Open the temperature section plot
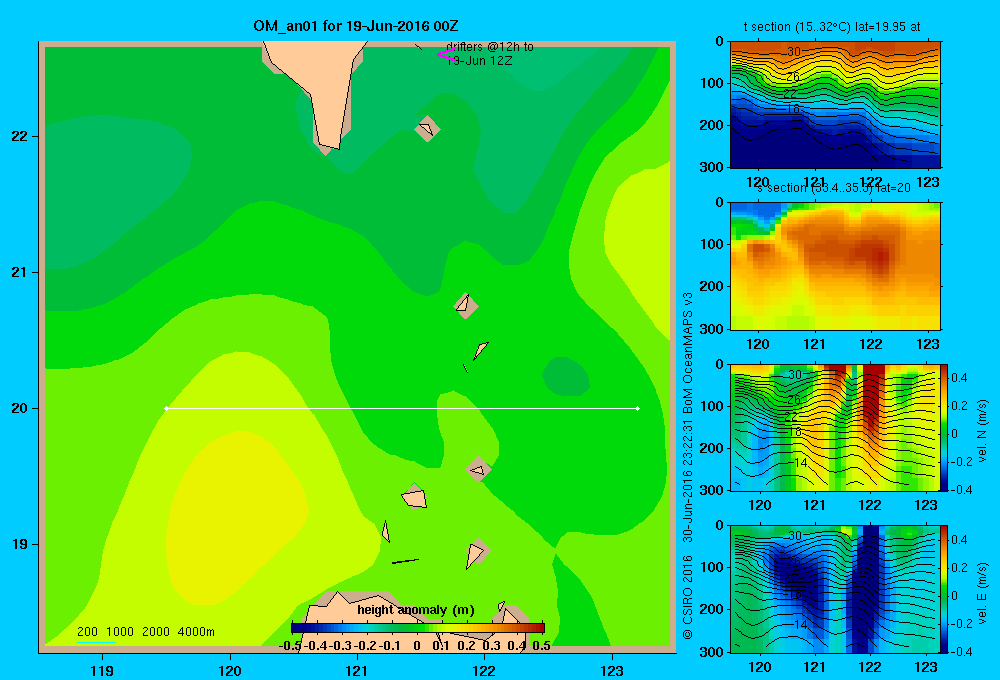The image size is (1000, 680). (835, 105)
